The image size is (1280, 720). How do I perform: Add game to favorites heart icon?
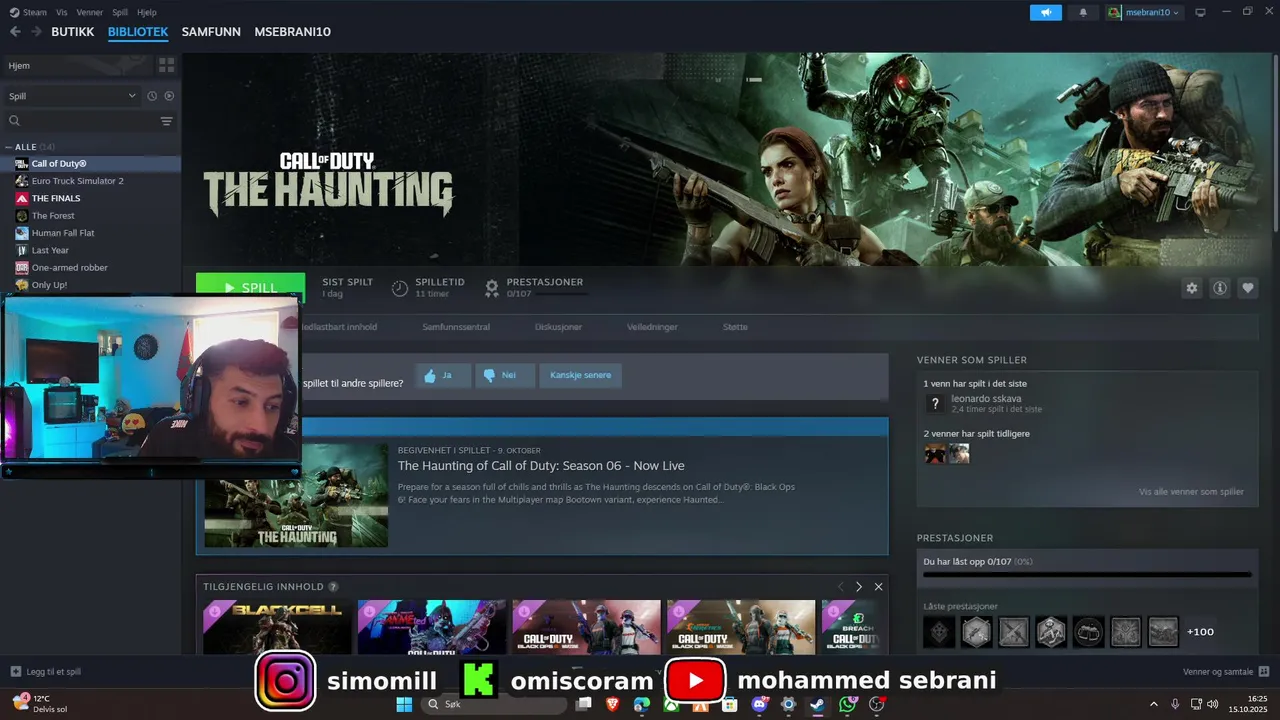pos(1247,288)
